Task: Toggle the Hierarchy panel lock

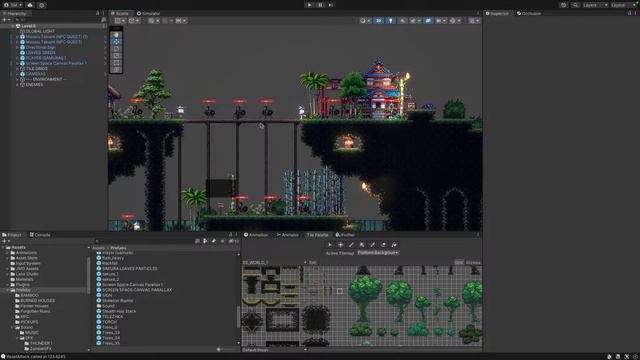Action: click(98, 13)
